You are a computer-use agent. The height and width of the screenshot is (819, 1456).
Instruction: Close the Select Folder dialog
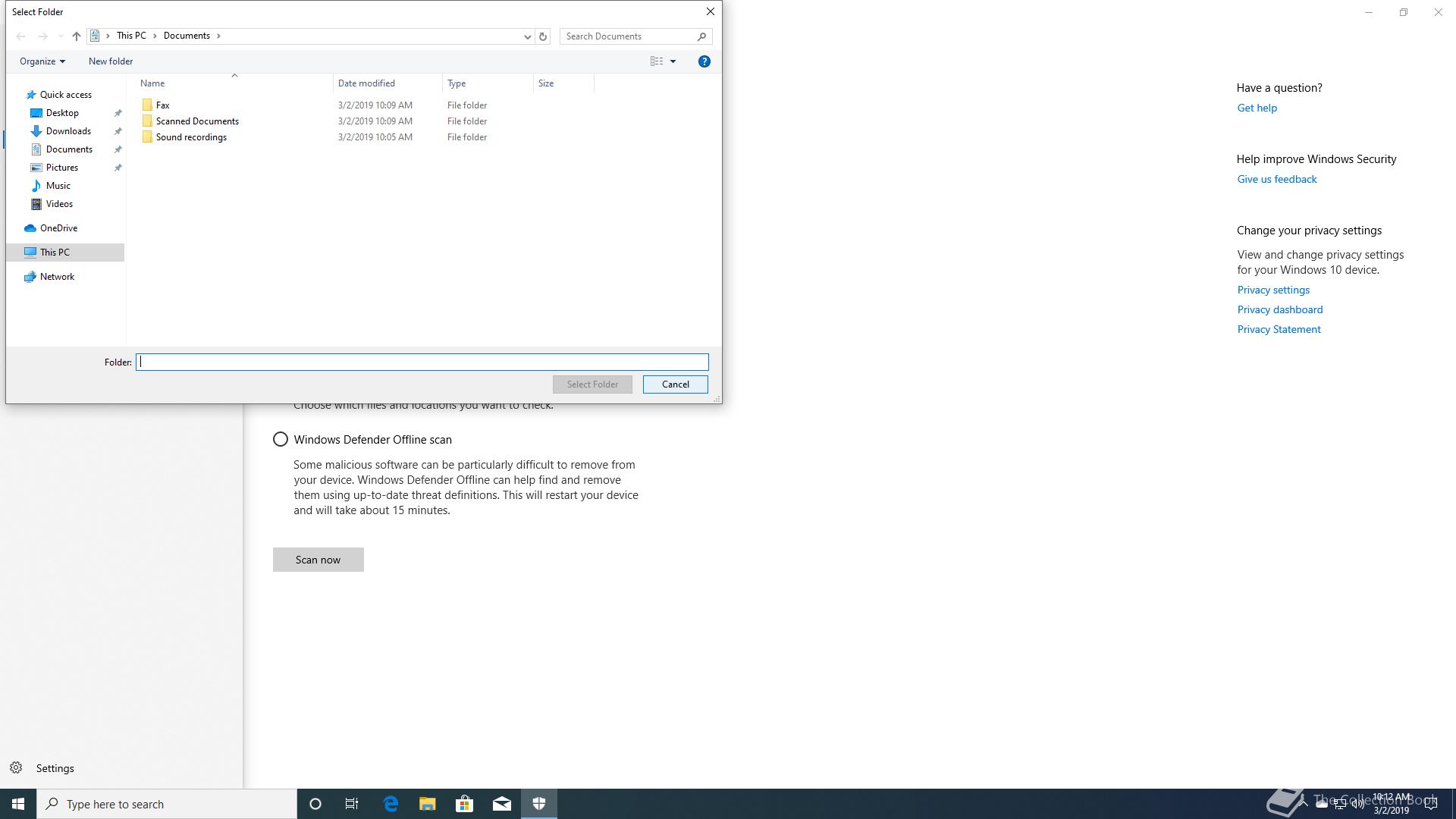[711, 11]
